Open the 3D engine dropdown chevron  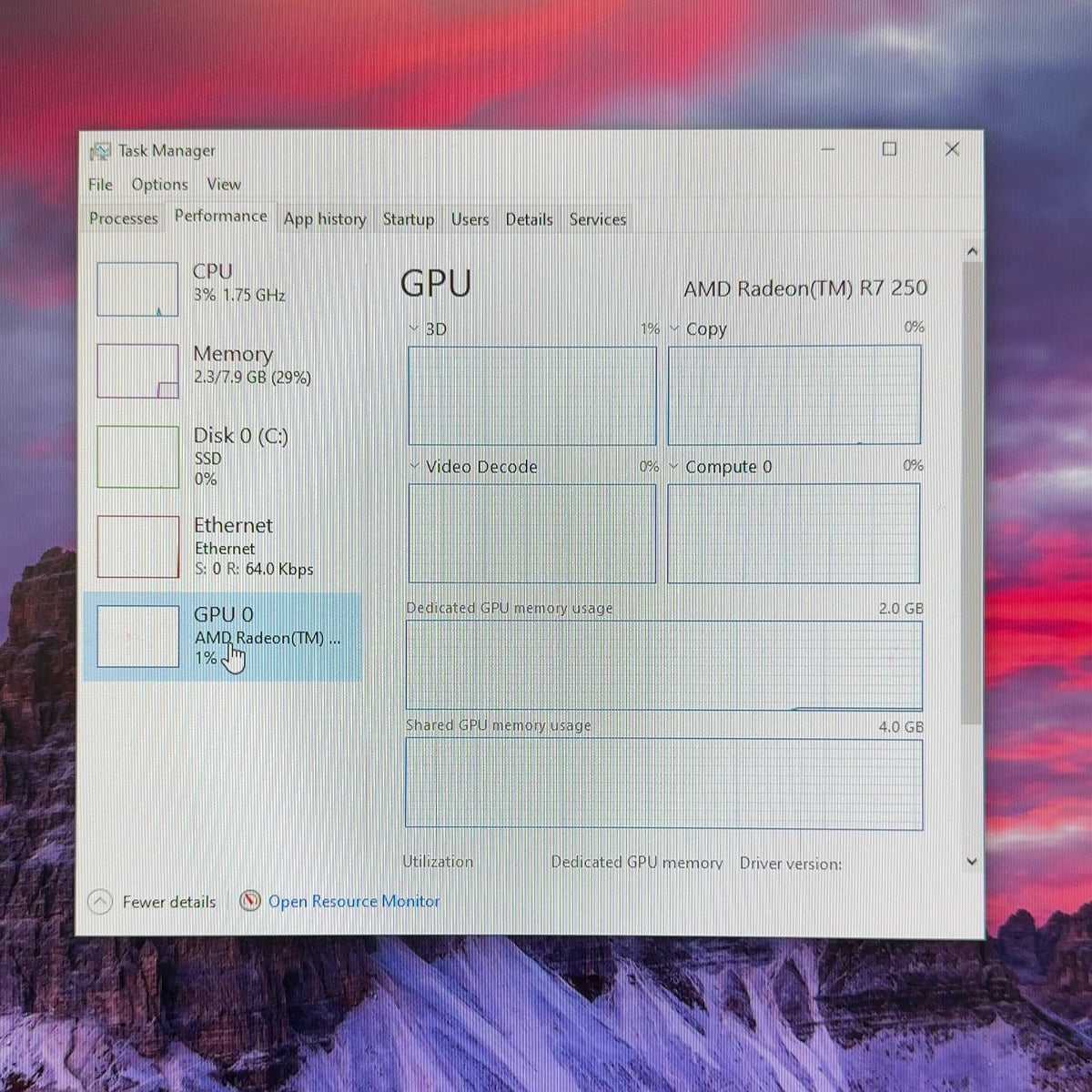(414, 329)
